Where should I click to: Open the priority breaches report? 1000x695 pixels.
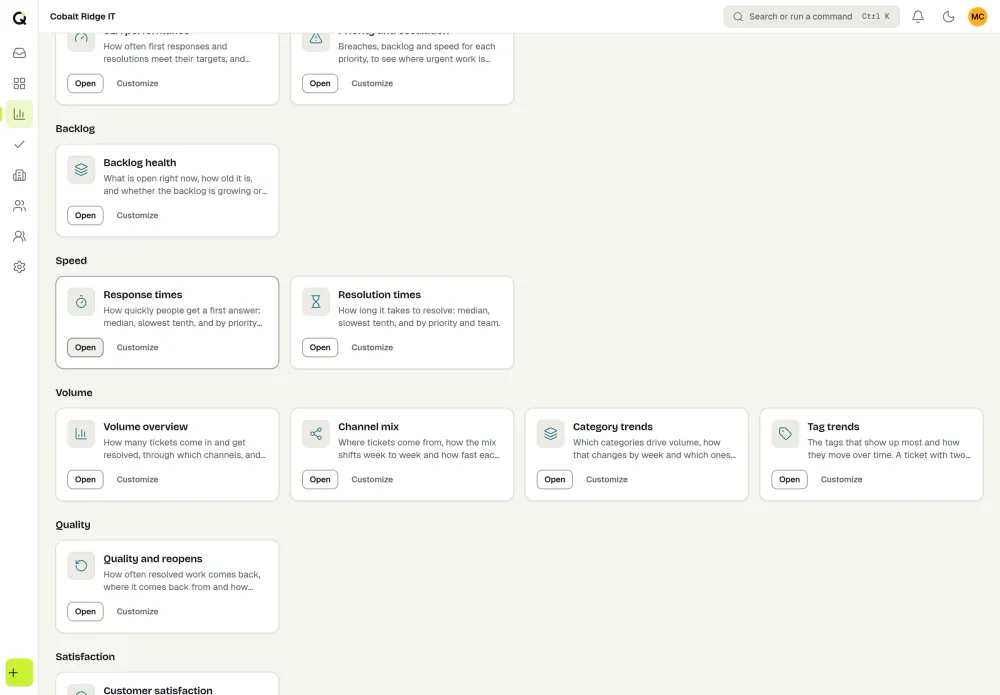point(320,84)
